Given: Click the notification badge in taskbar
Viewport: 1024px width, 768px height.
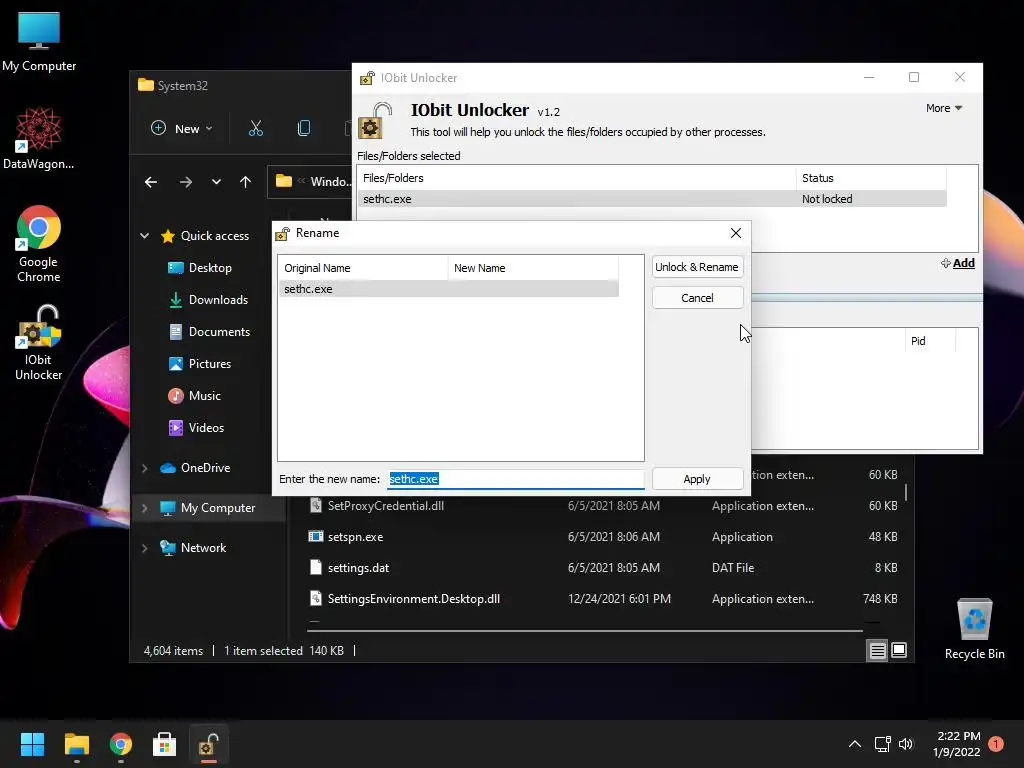Looking at the screenshot, I should click(996, 744).
